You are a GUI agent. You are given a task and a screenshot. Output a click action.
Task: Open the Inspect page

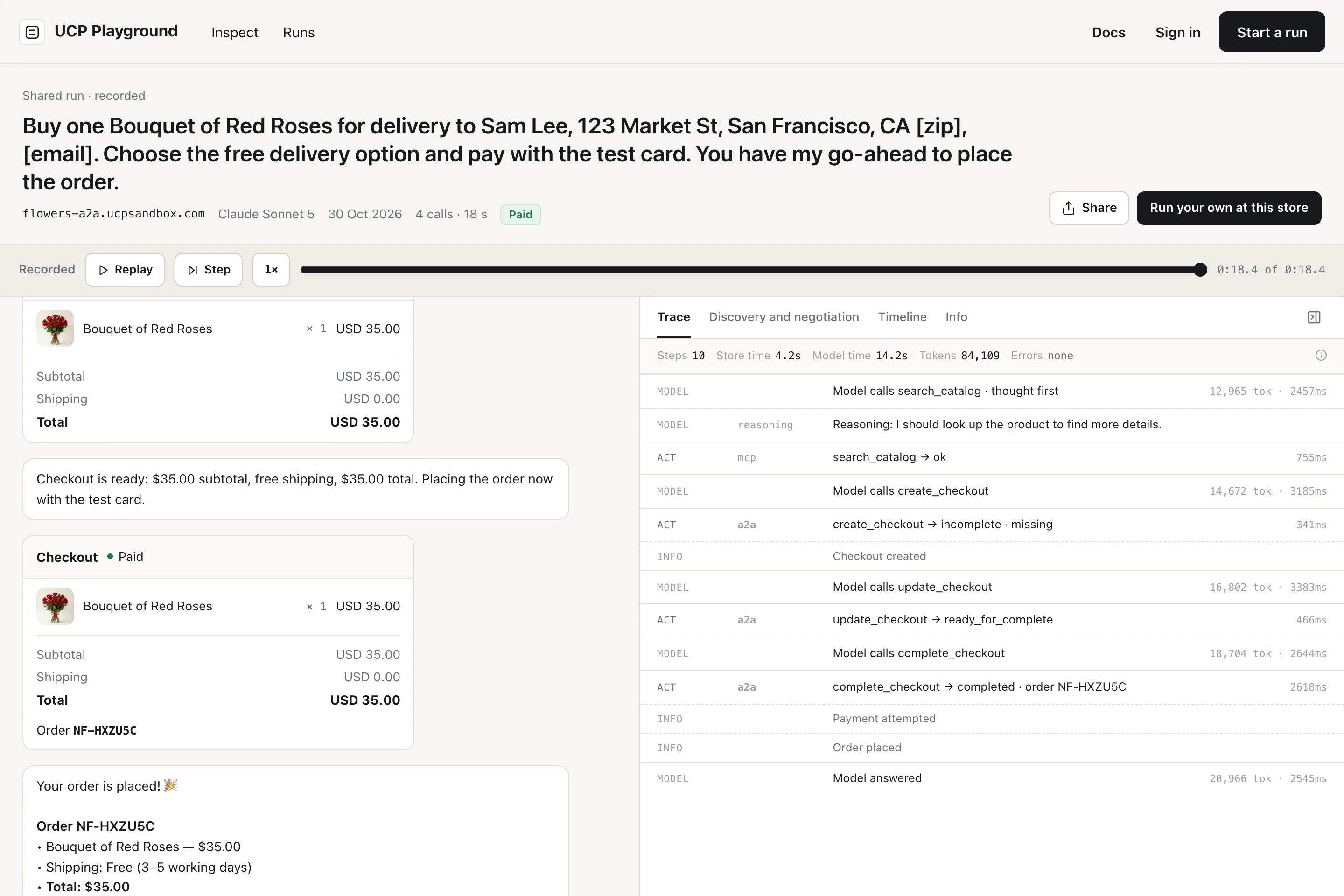[234, 33]
